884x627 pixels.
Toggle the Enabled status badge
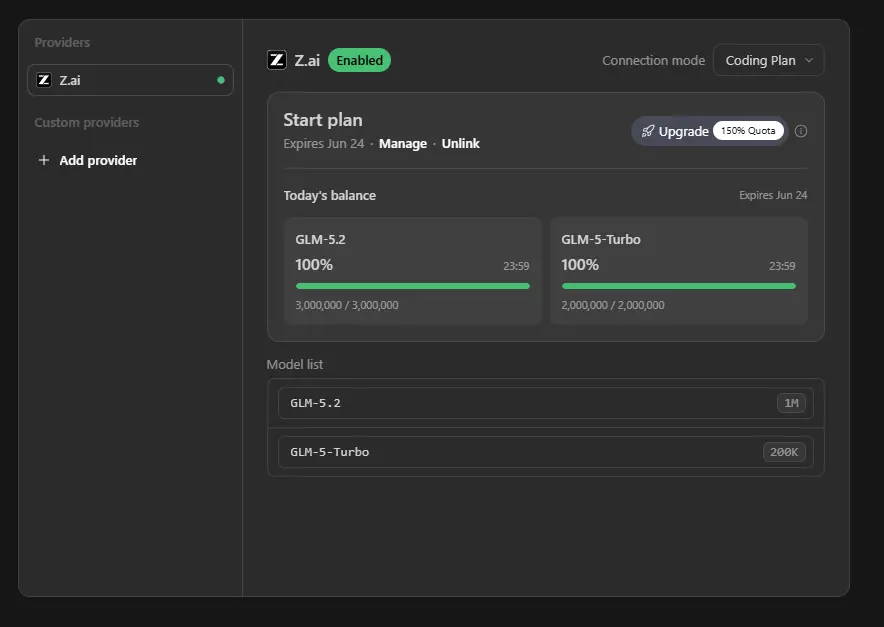[x=359, y=60]
